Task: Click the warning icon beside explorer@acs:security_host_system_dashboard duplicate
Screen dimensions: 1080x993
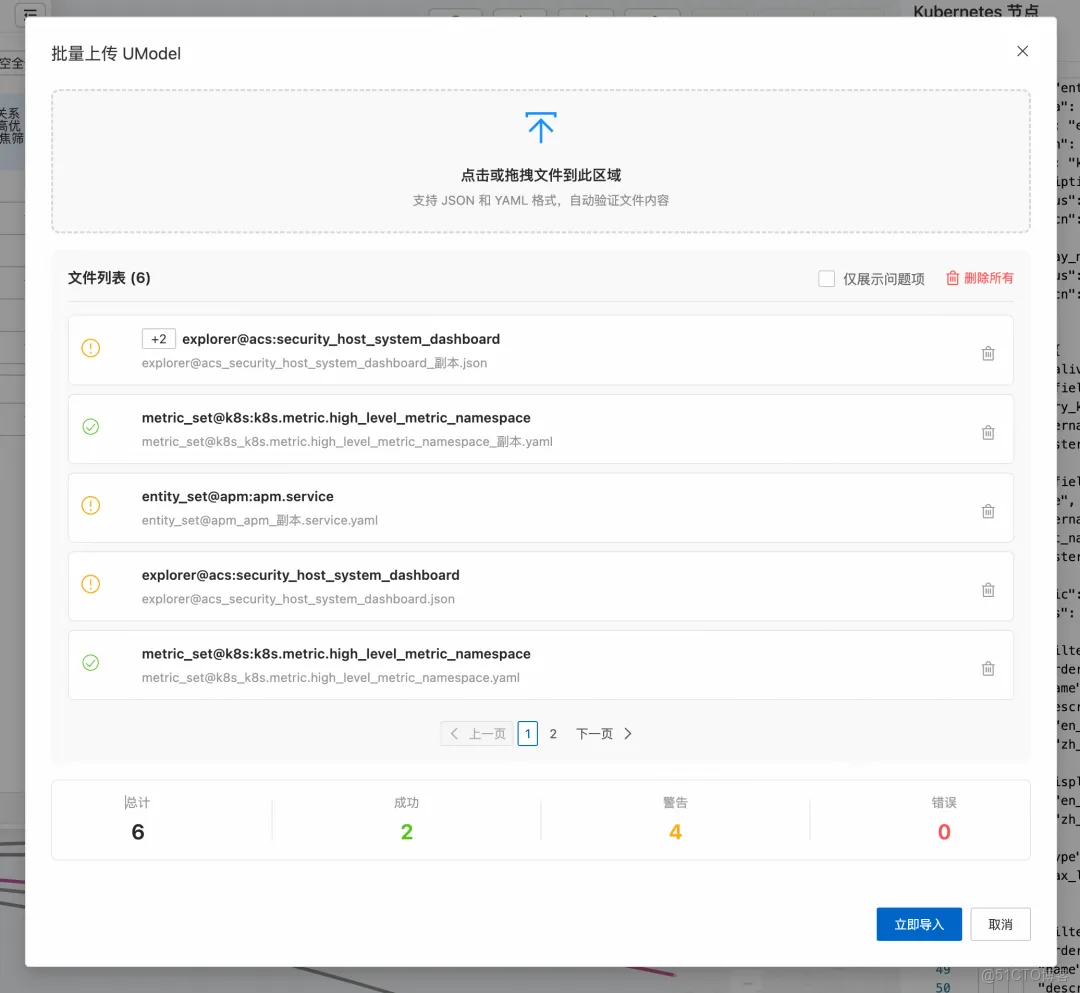Action: (x=90, y=348)
